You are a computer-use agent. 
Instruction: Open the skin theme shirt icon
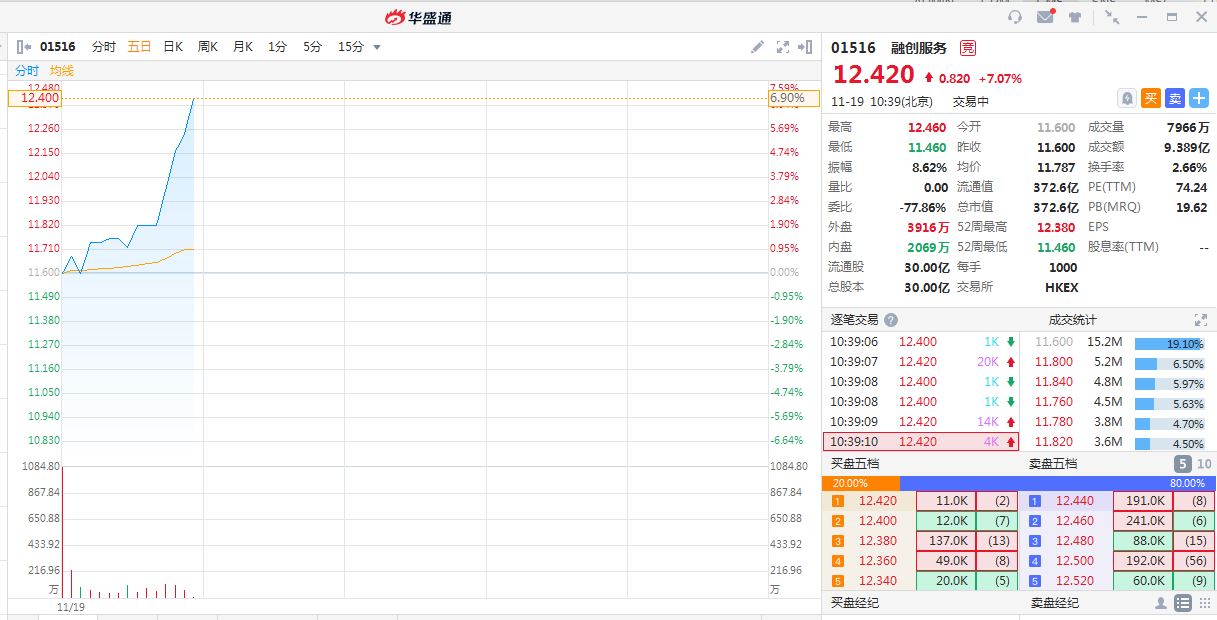(x=1075, y=17)
